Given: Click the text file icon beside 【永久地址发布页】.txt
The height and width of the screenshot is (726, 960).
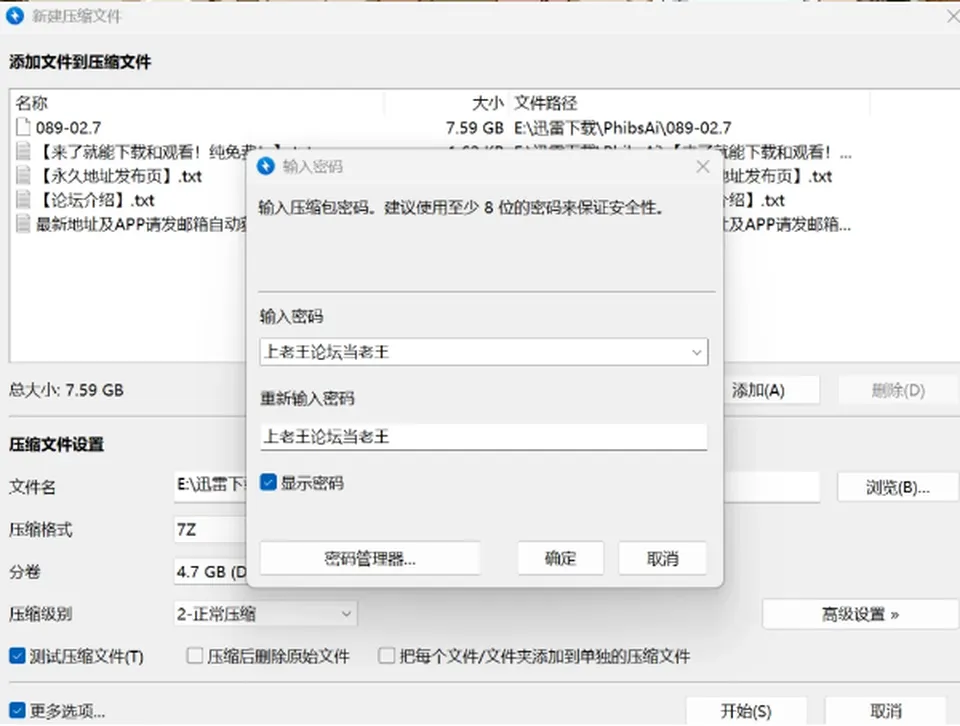Looking at the screenshot, I should click(x=23, y=176).
